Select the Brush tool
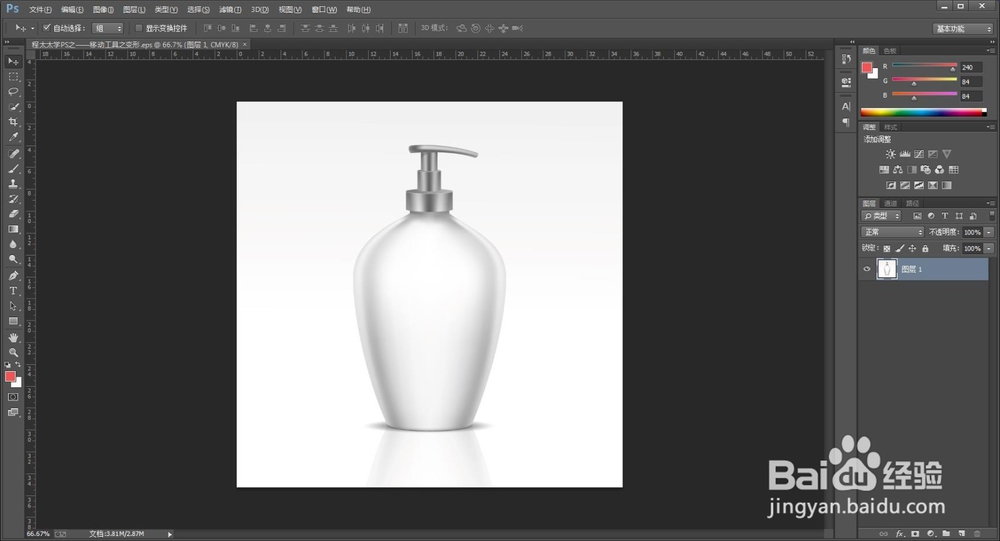 13,169
